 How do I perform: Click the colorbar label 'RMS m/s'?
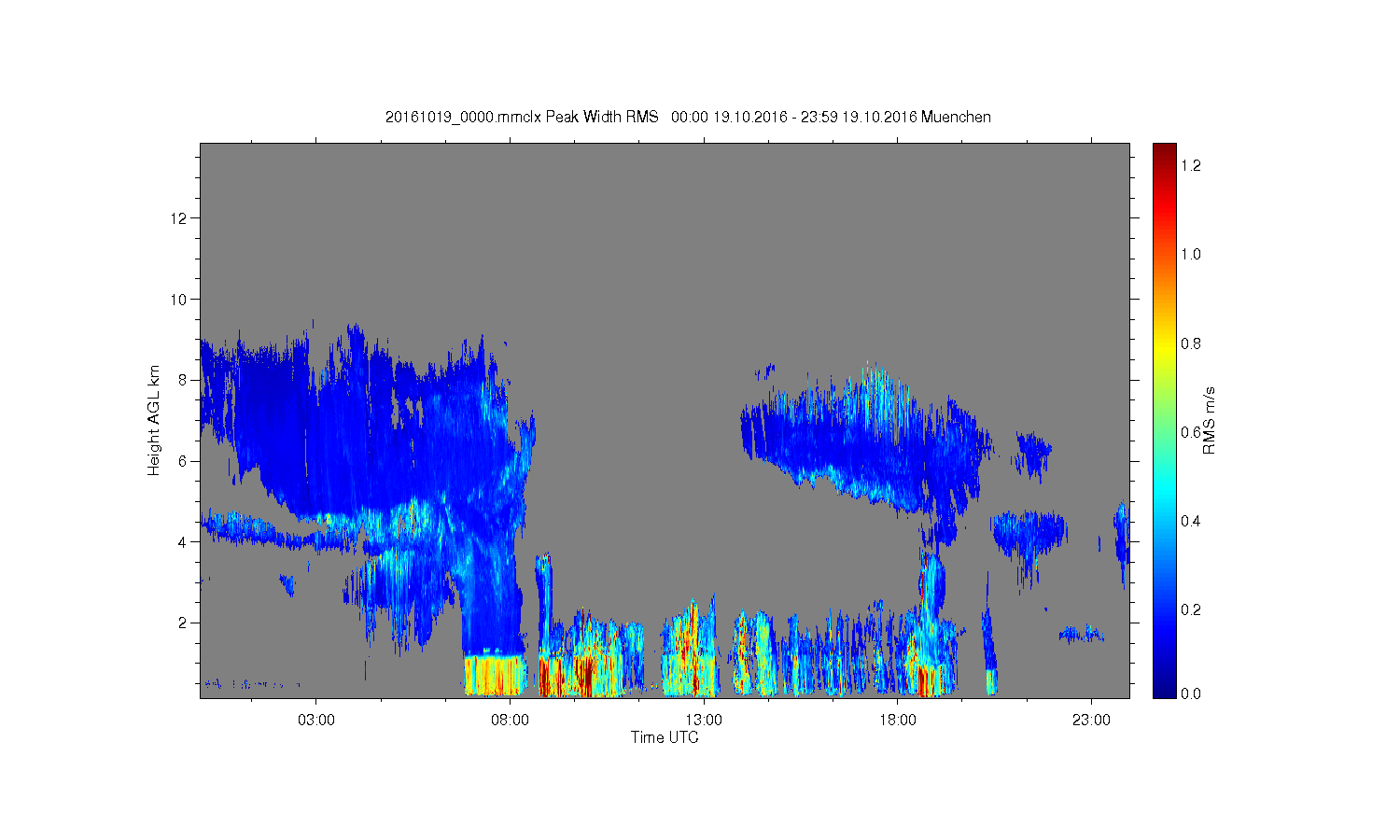(x=1209, y=420)
